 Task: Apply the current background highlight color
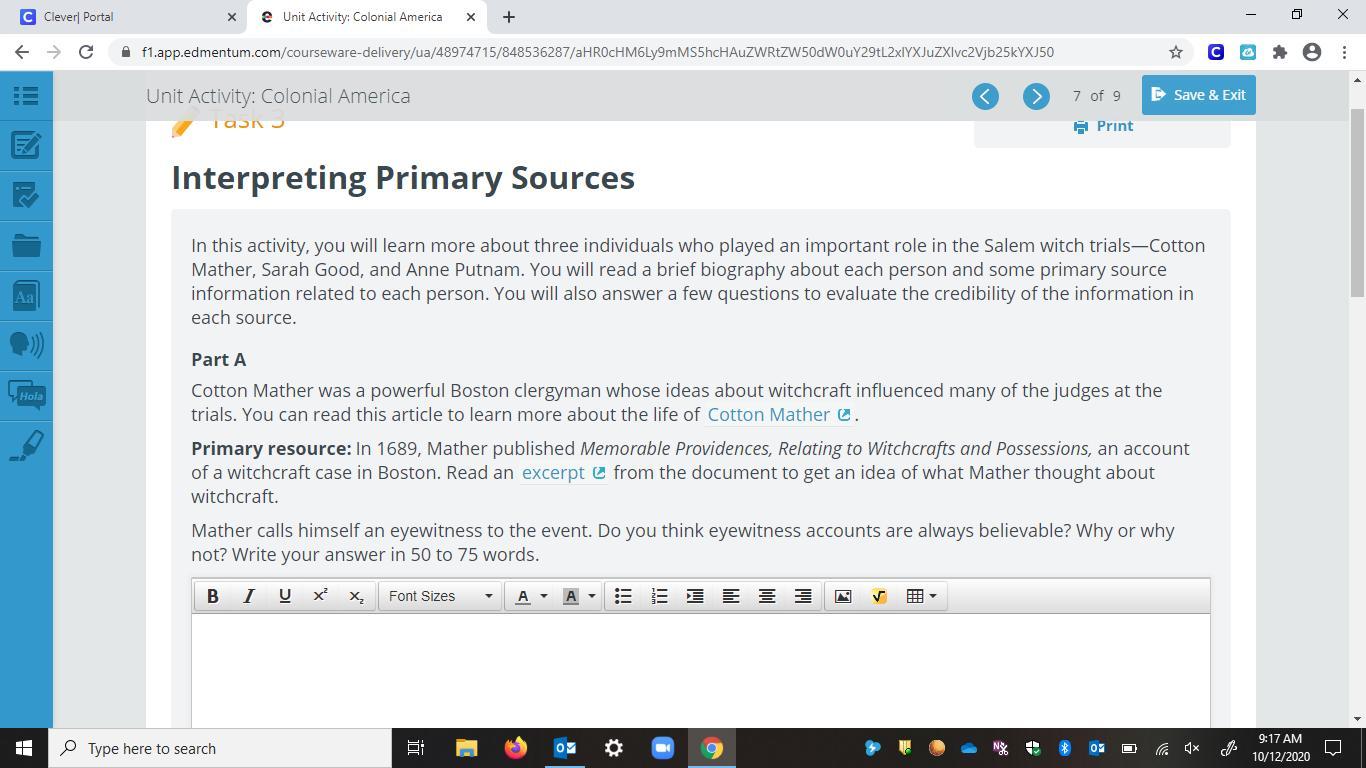tap(571, 596)
